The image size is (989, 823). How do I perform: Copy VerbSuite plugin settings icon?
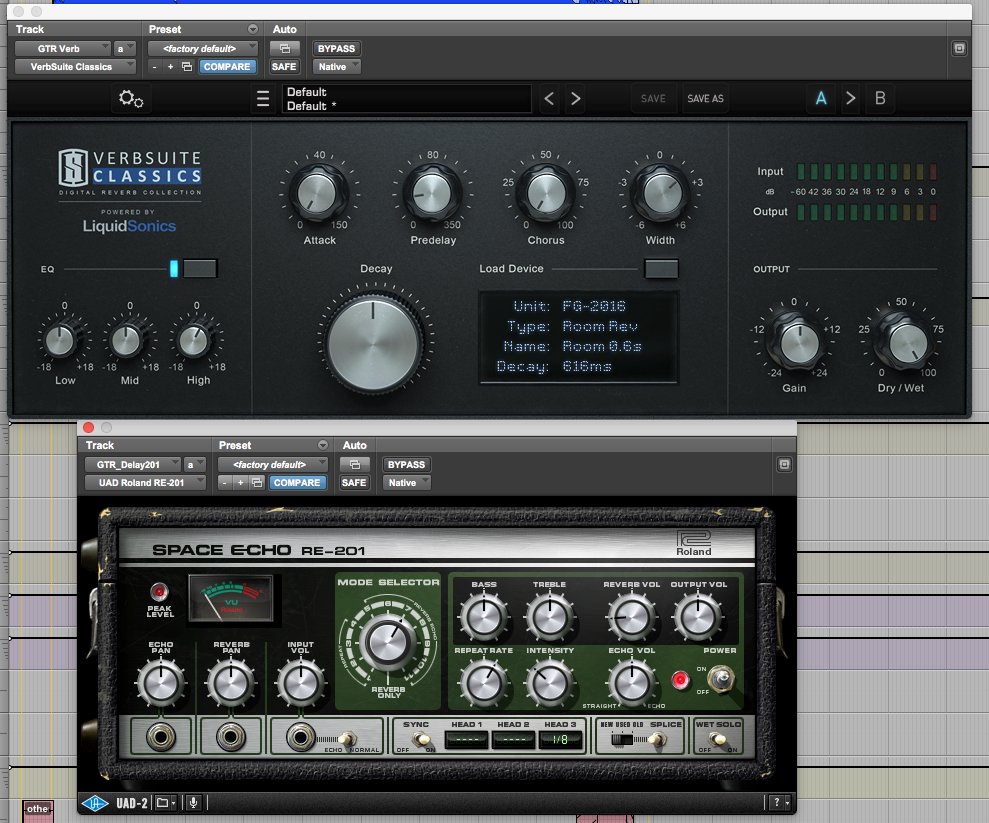point(187,66)
